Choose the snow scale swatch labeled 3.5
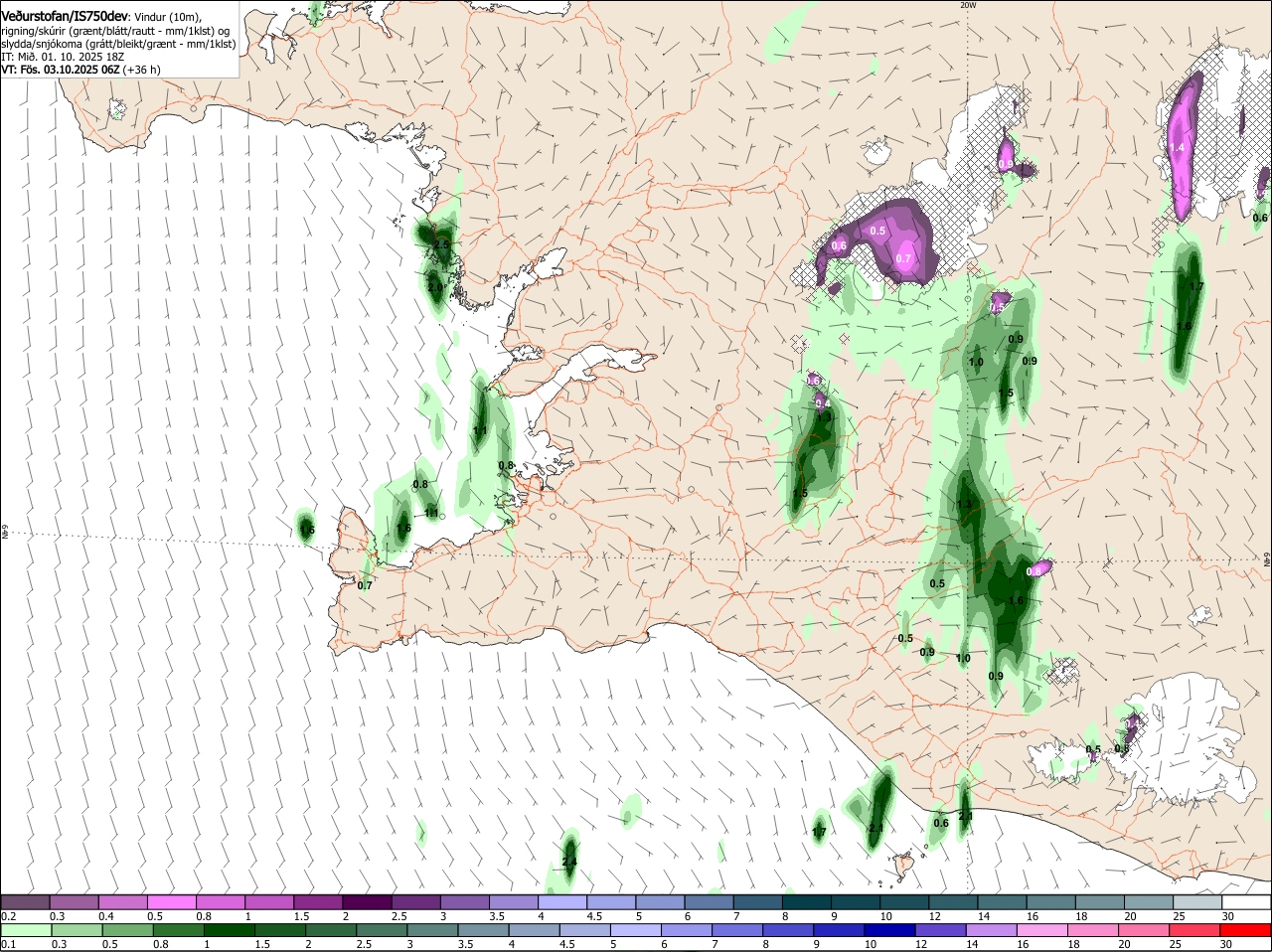 click(x=515, y=901)
